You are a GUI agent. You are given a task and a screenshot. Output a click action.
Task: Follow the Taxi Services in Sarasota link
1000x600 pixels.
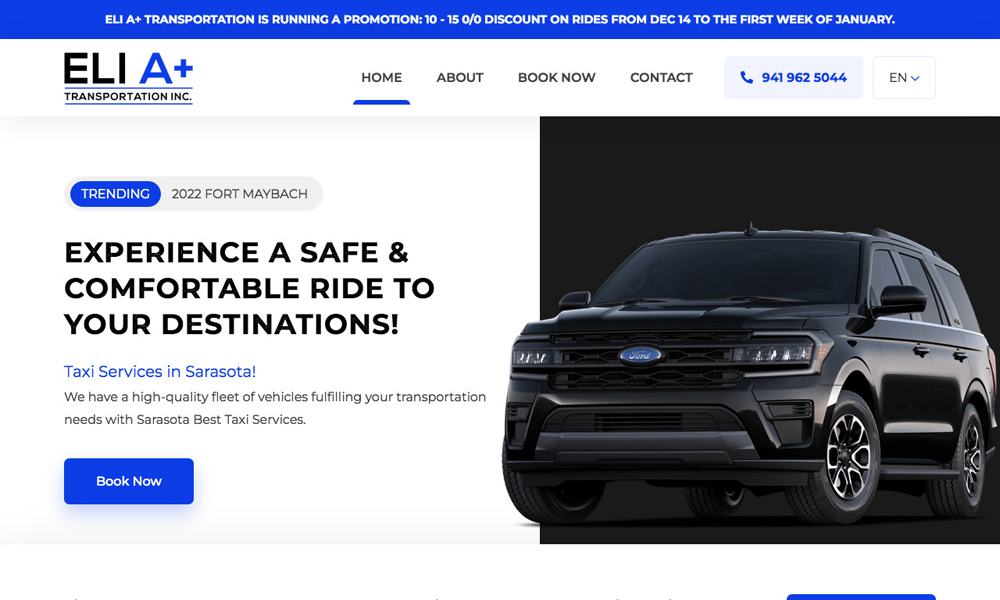pos(159,371)
